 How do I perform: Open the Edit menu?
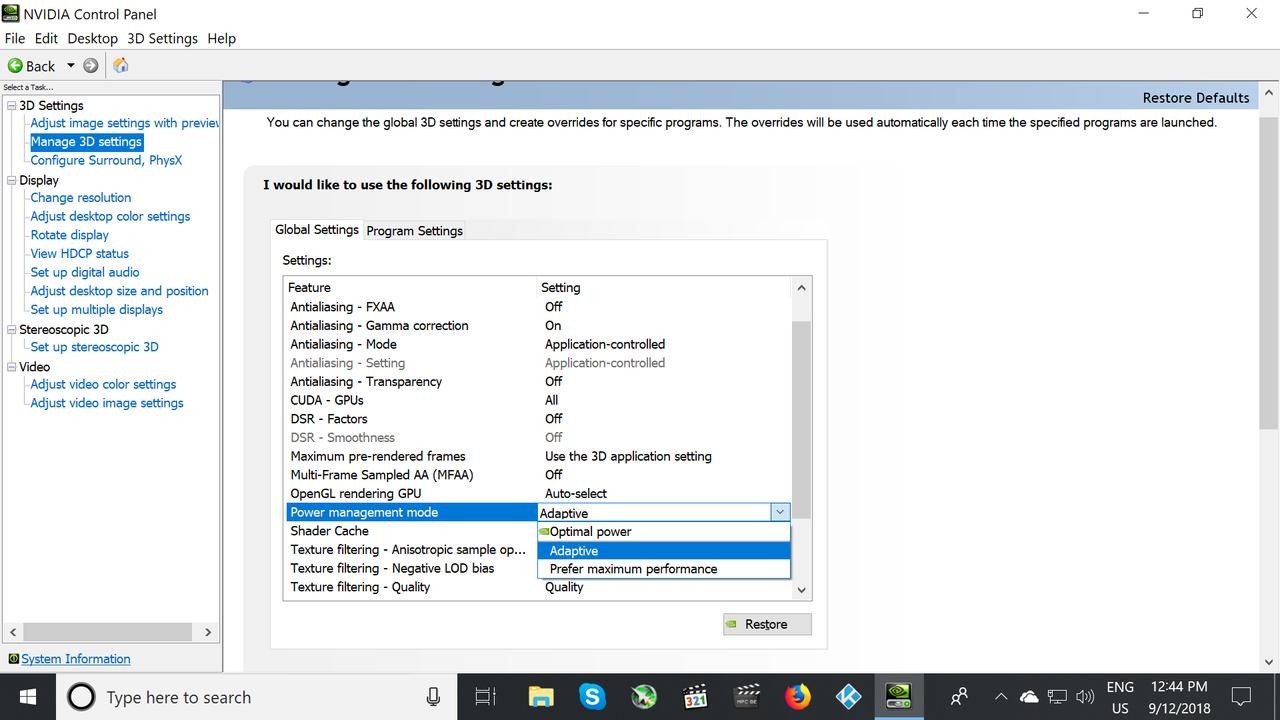(46, 38)
